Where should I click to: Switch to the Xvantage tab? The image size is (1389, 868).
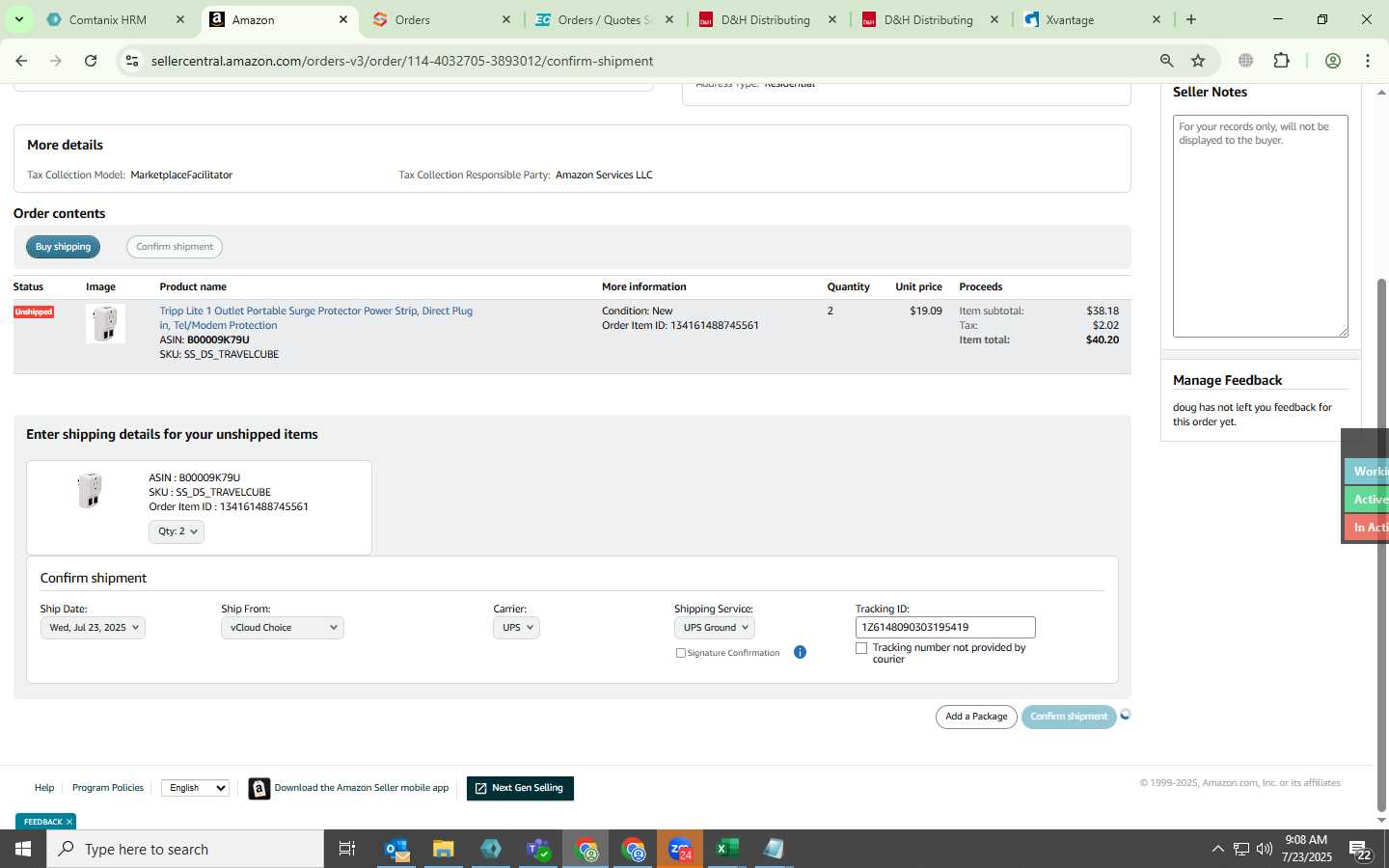(1090, 19)
